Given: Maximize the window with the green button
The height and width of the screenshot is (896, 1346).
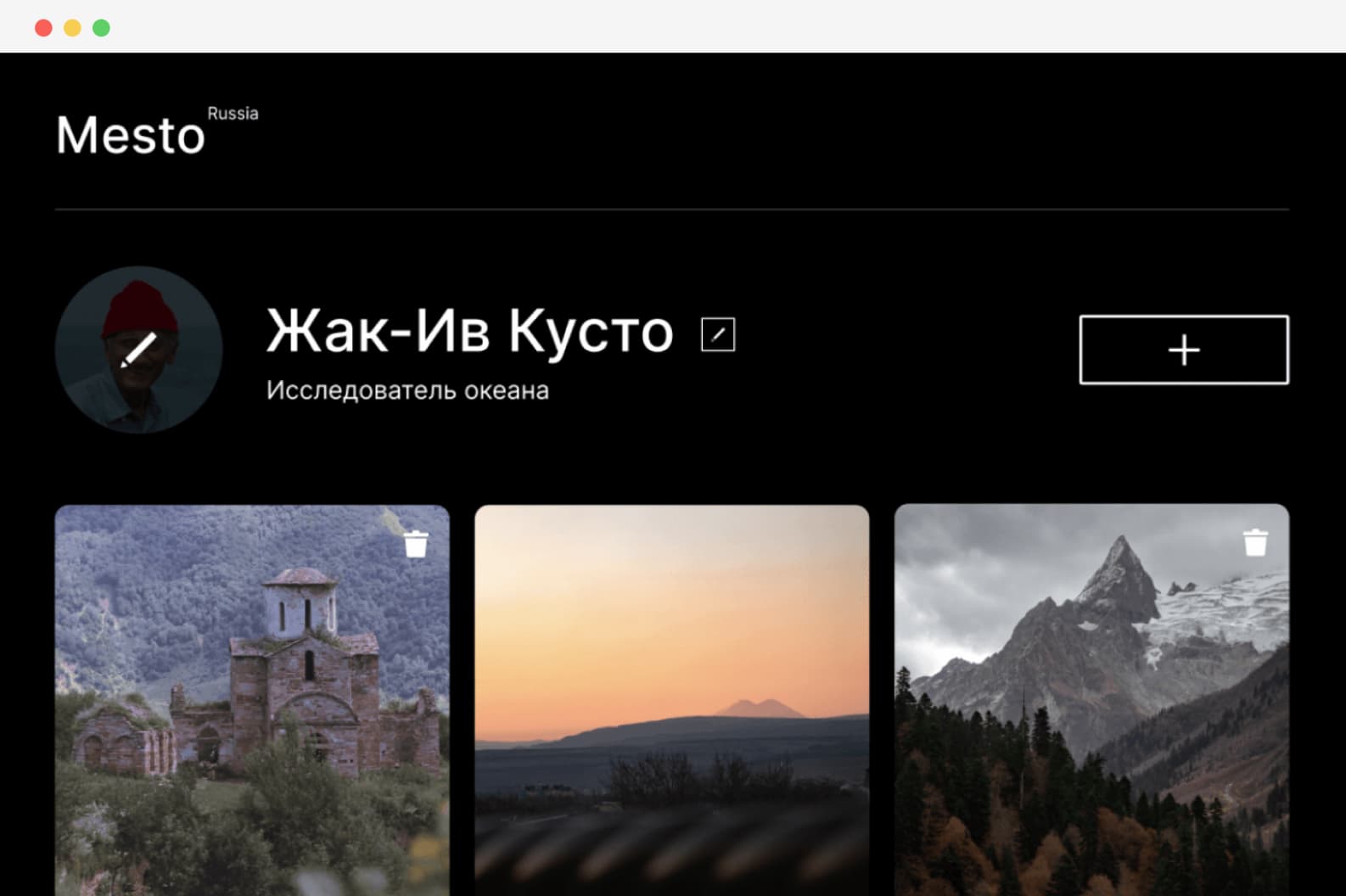Looking at the screenshot, I should point(101,28).
